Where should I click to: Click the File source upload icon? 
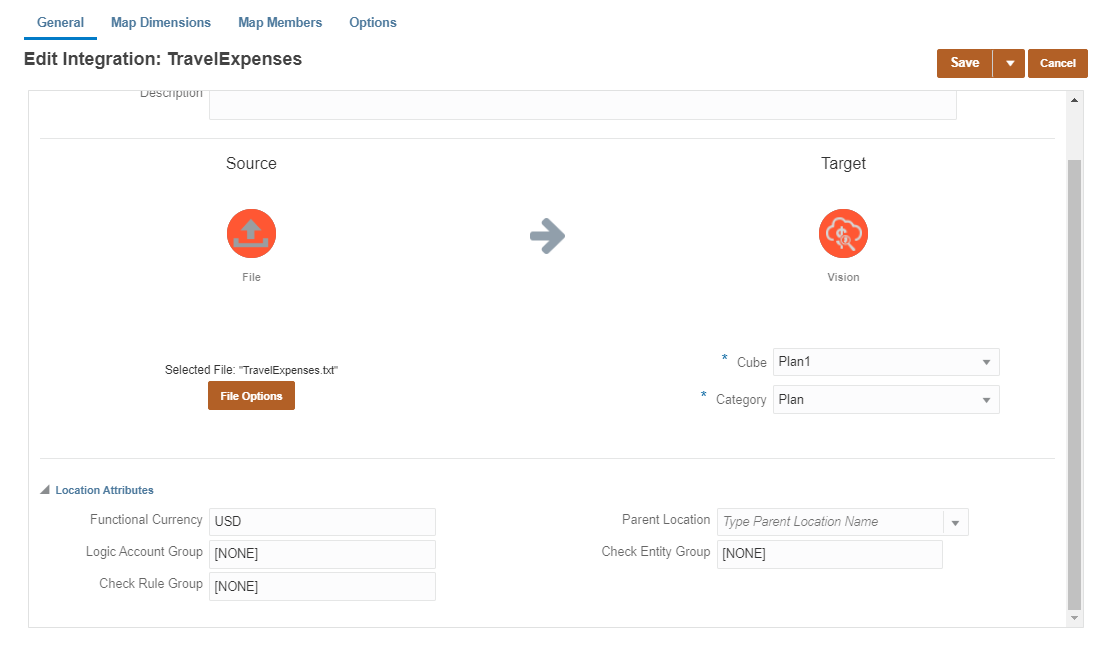[251, 233]
